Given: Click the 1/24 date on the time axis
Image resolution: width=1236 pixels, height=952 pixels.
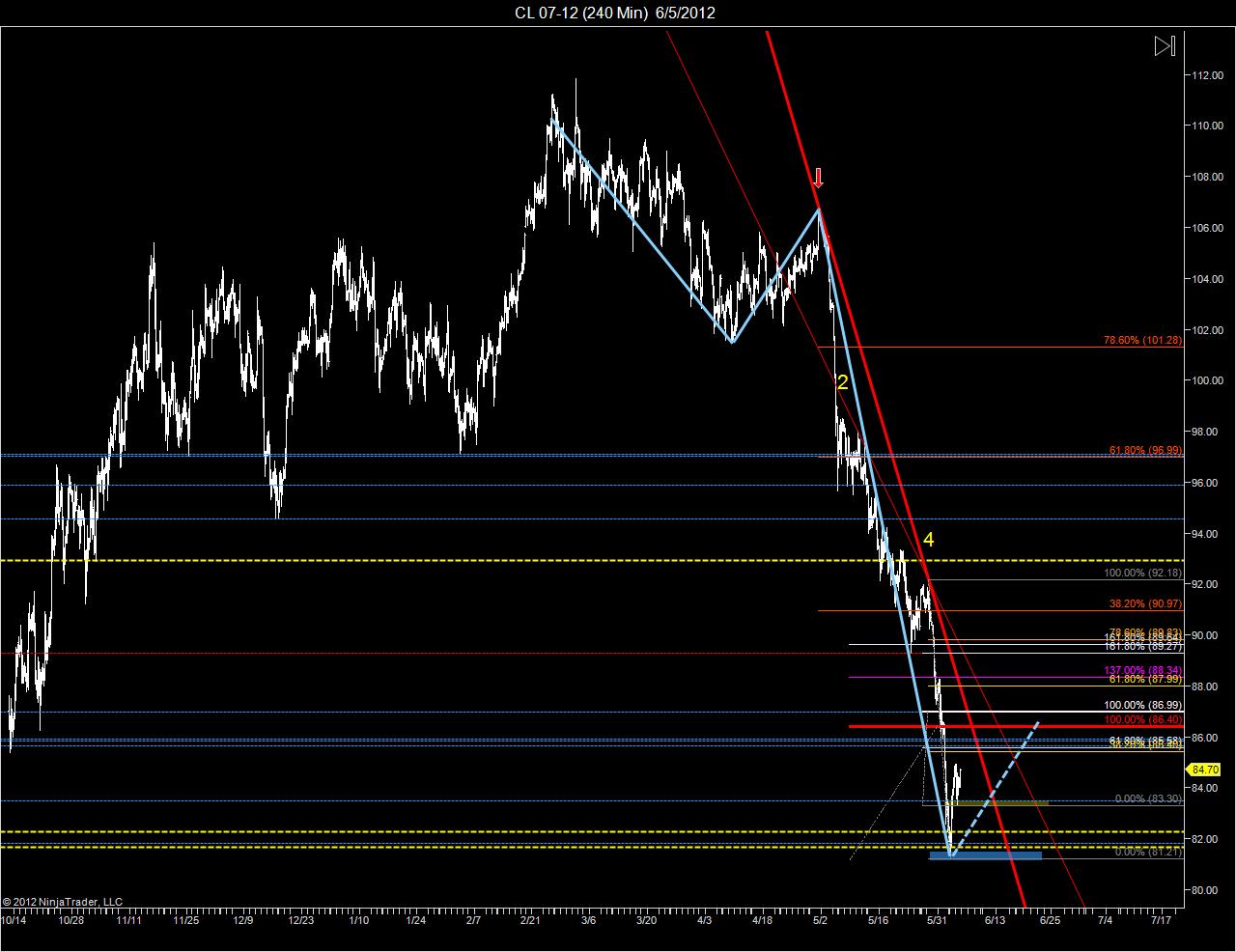Looking at the screenshot, I should click(x=416, y=920).
